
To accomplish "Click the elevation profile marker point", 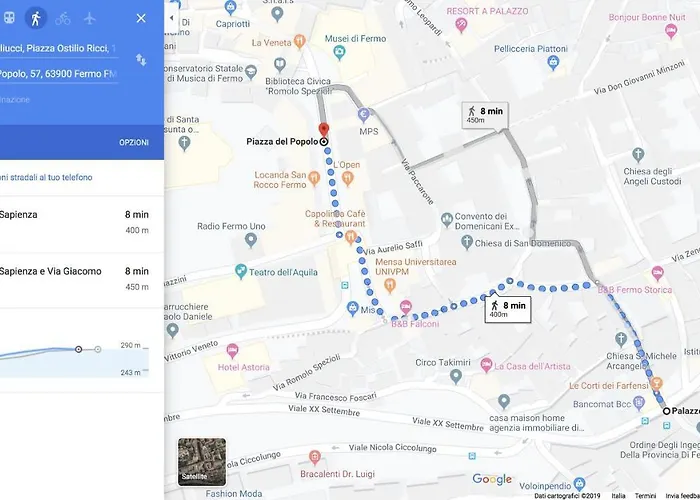I will click(79, 349).
